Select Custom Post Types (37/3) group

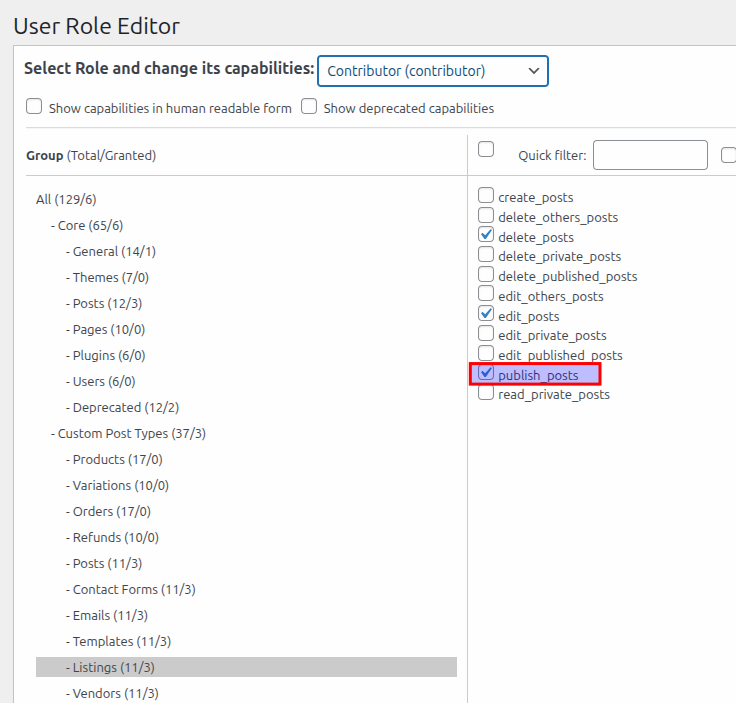(x=131, y=434)
